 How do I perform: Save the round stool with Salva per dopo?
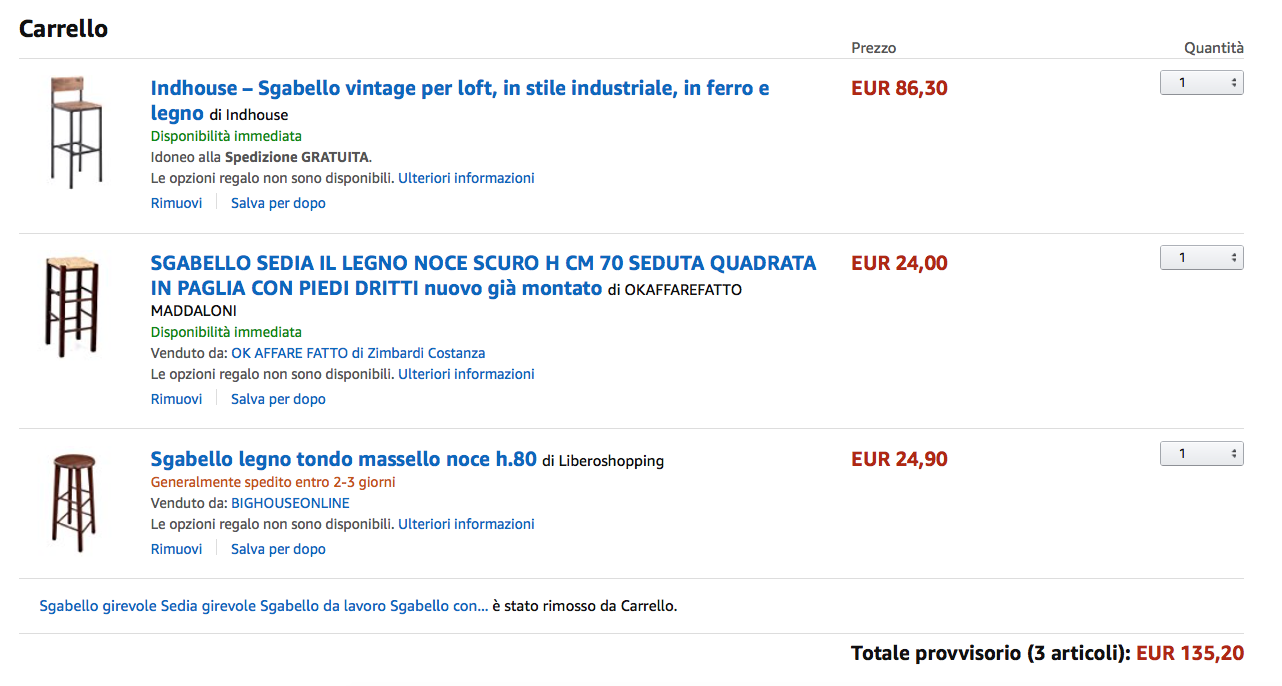coord(278,549)
